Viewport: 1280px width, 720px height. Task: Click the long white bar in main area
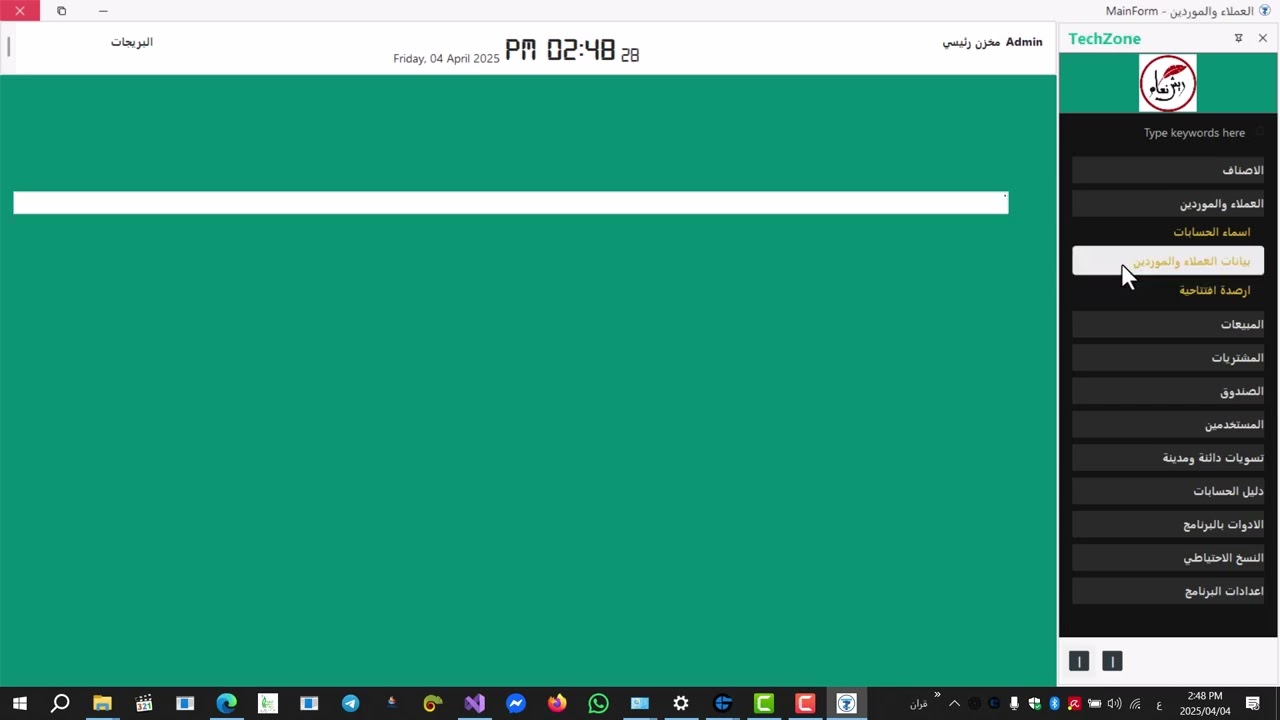click(x=511, y=203)
